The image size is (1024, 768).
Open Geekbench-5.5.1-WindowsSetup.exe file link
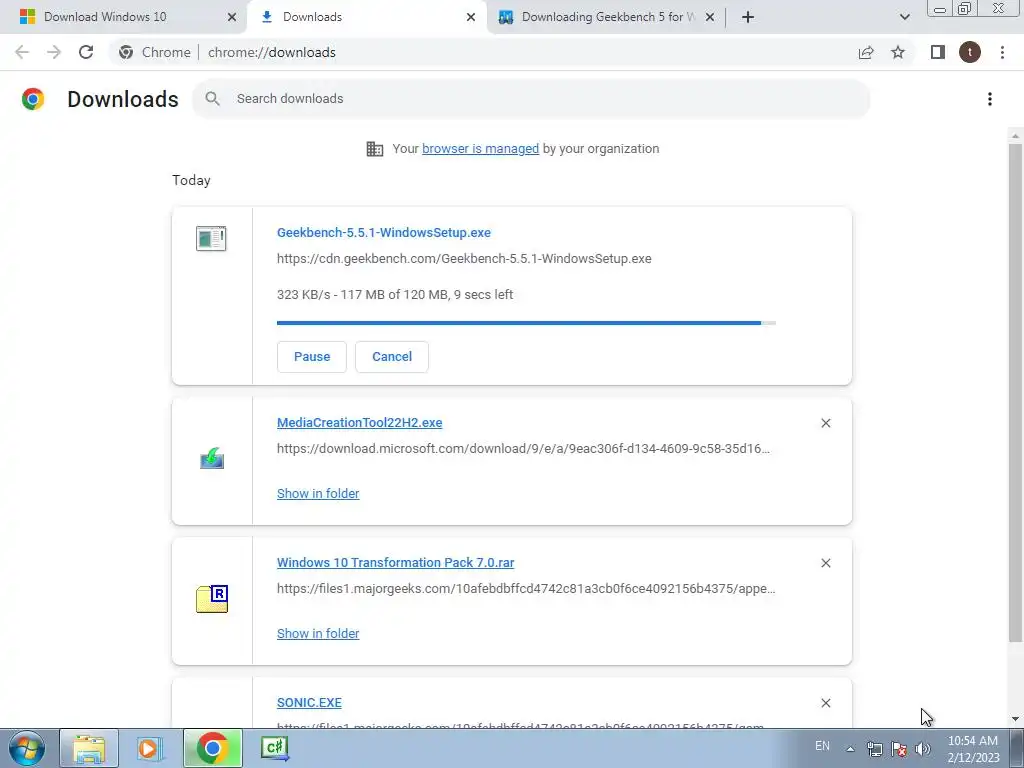384,232
